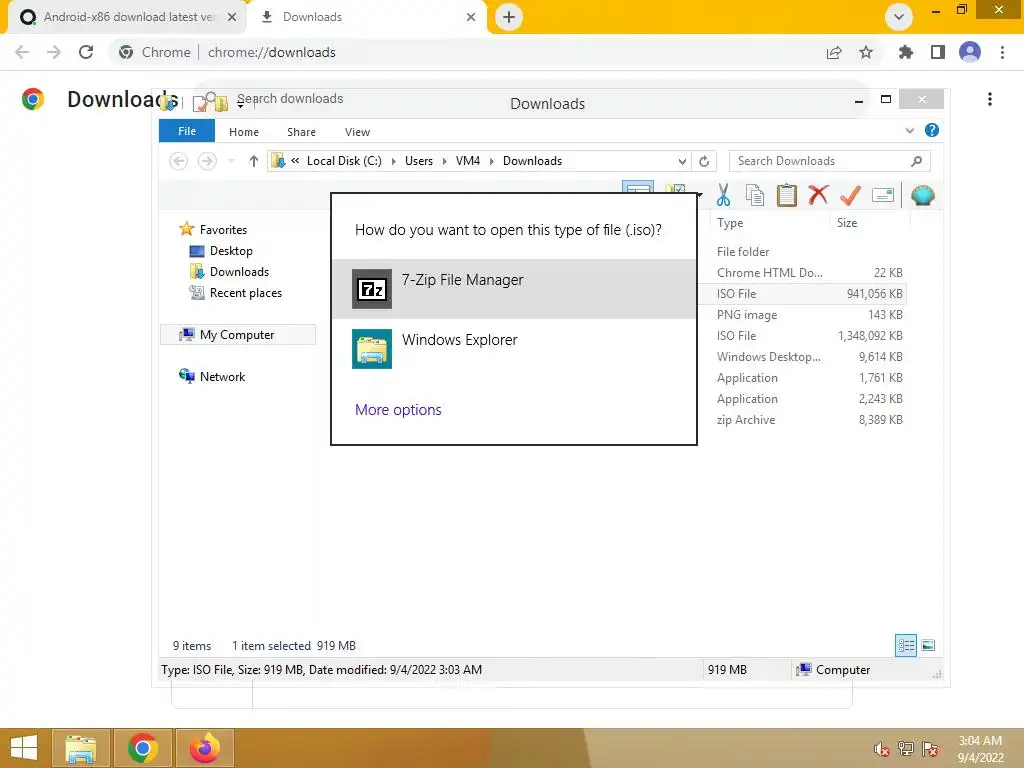Open the File ribbon tab
1024x768 pixels.
point(187,131)
